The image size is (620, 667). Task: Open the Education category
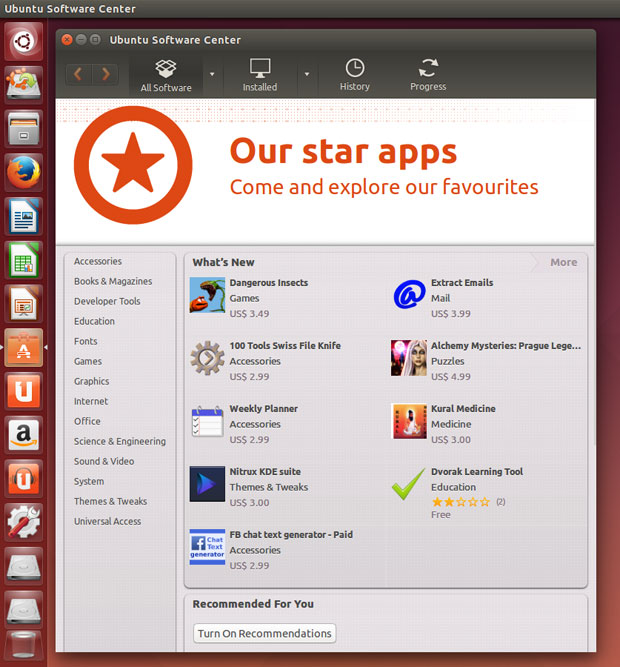point(94,321)
